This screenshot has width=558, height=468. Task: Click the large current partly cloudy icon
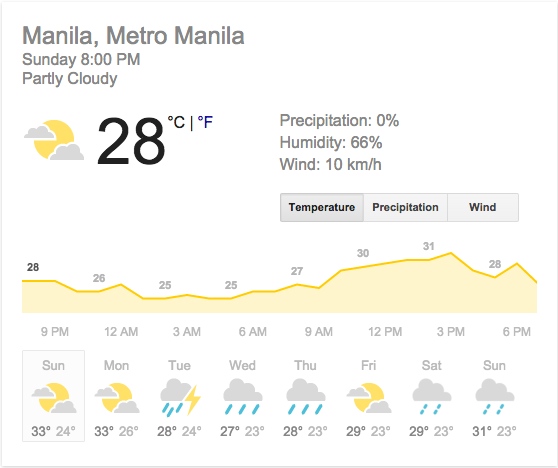tap(54, 140)
